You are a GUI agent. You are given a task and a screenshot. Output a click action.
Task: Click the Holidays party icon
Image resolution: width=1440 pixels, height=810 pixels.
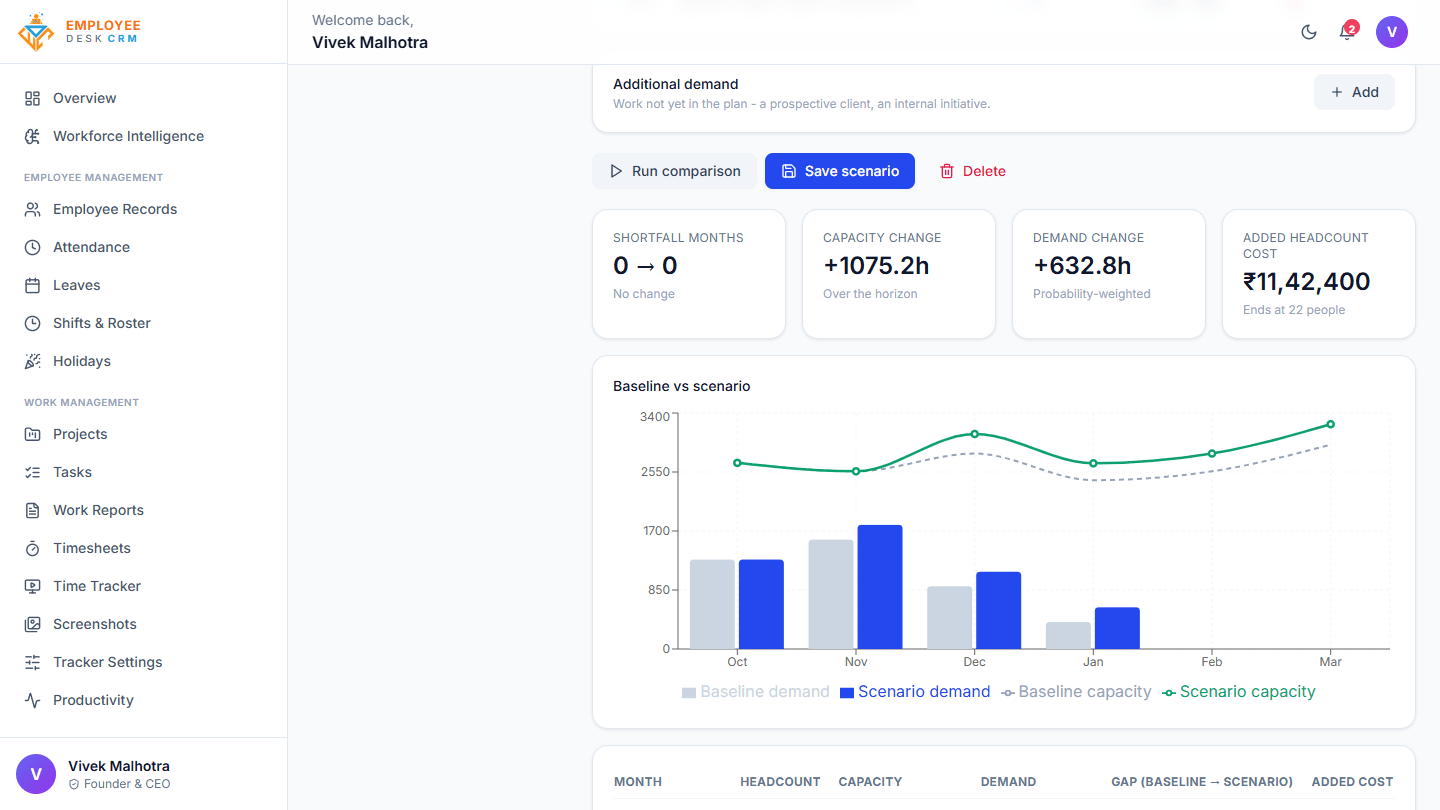[x=33, y=361]
